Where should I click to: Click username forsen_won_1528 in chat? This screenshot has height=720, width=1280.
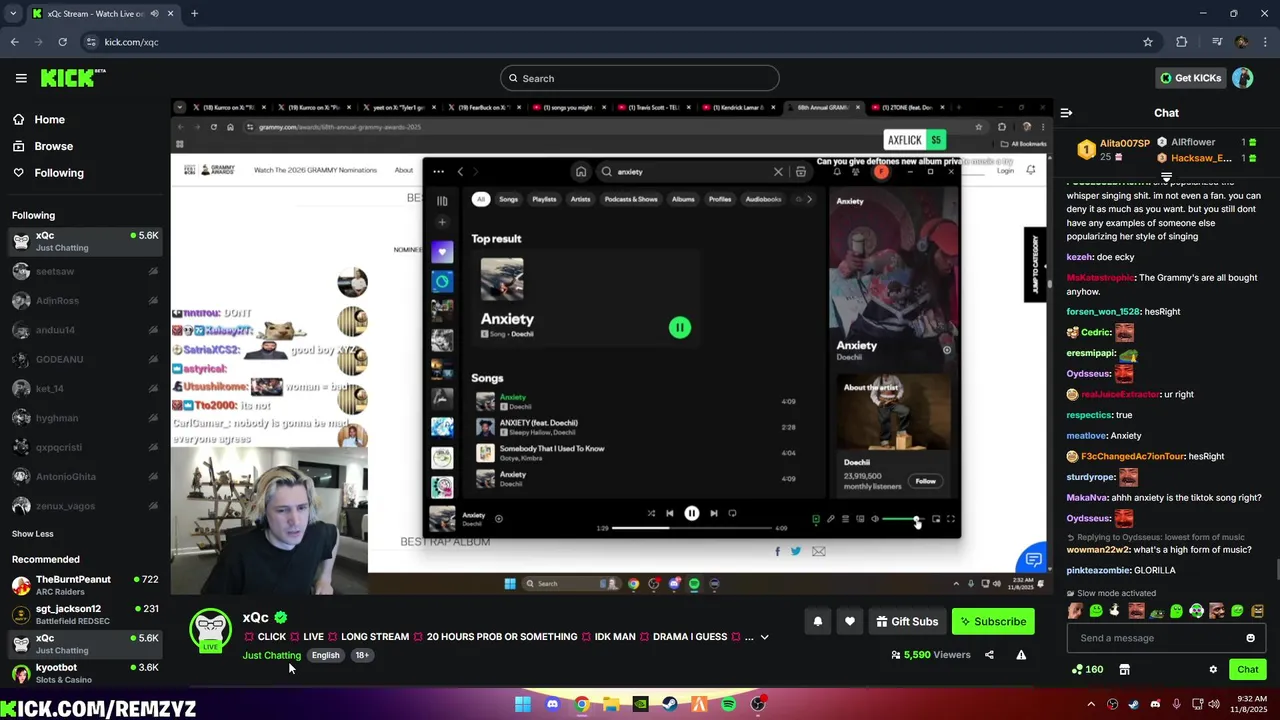[1103, 312]
